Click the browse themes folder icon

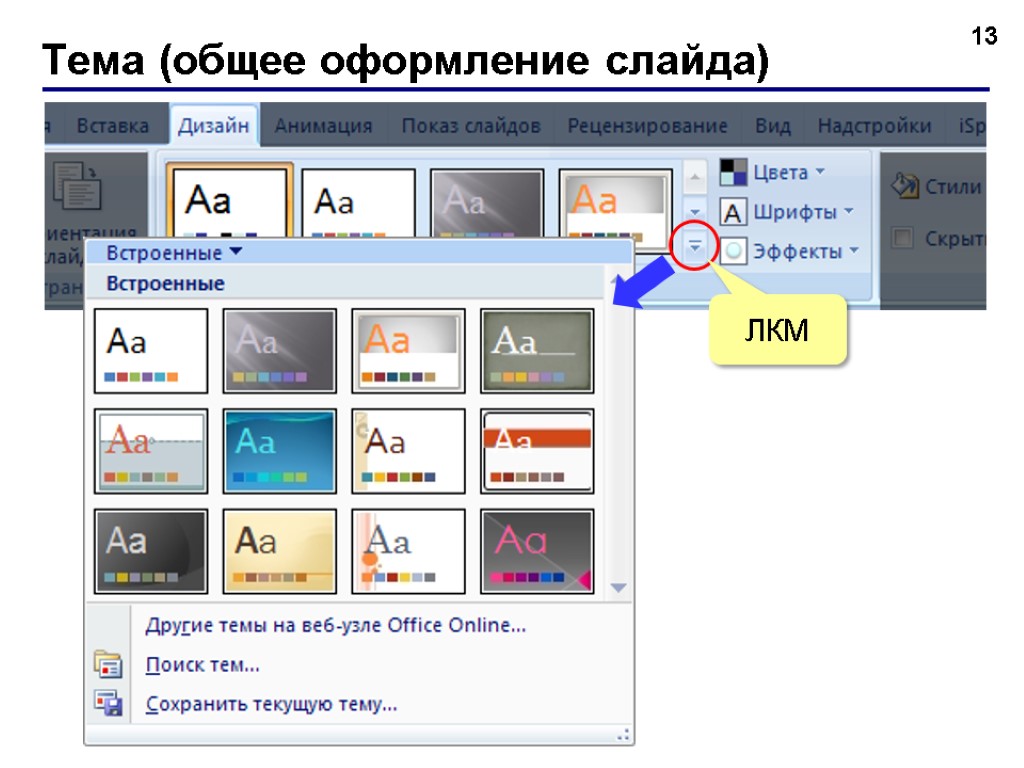coord(108,664)
